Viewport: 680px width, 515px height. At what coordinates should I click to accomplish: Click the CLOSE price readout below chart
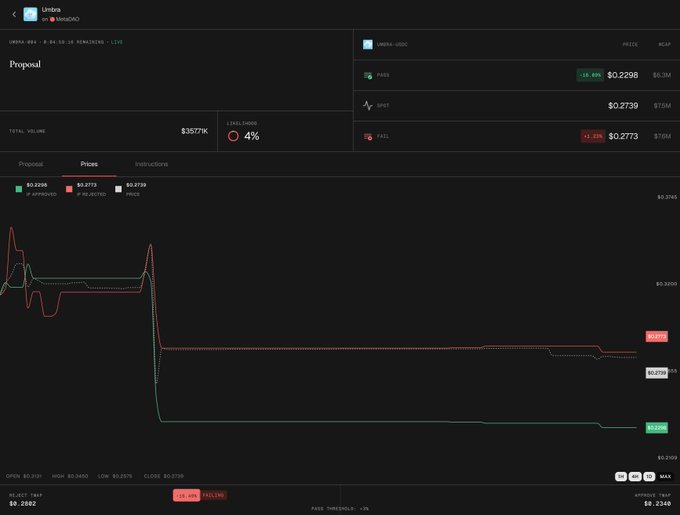[x=163, y=476]
